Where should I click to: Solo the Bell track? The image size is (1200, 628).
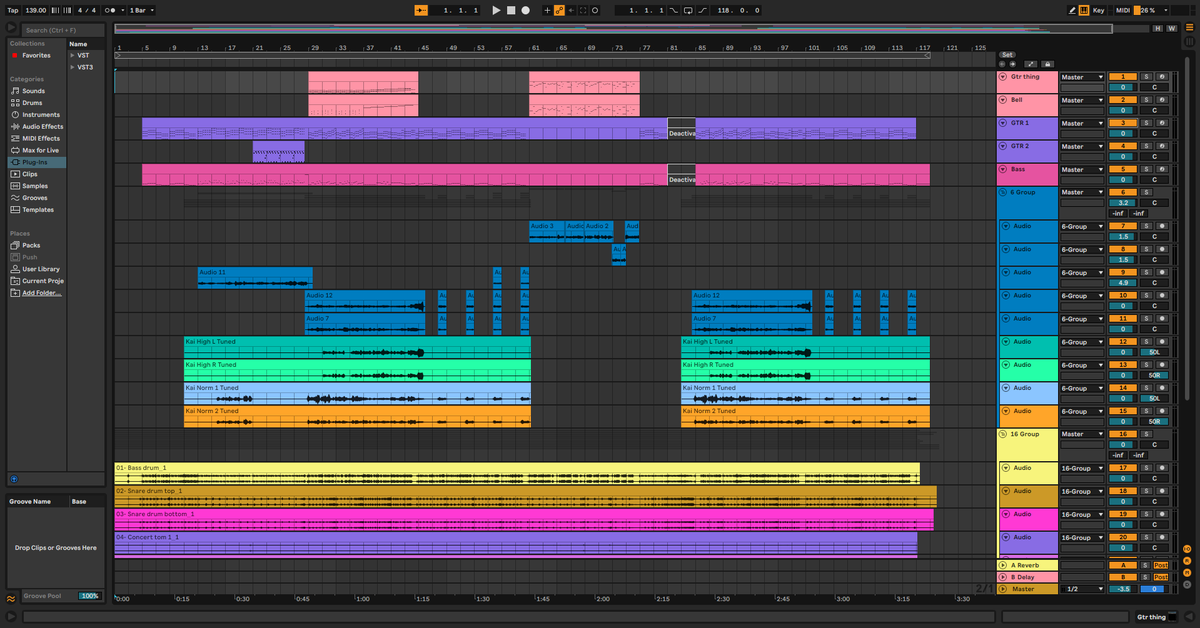pos(1147,100)
